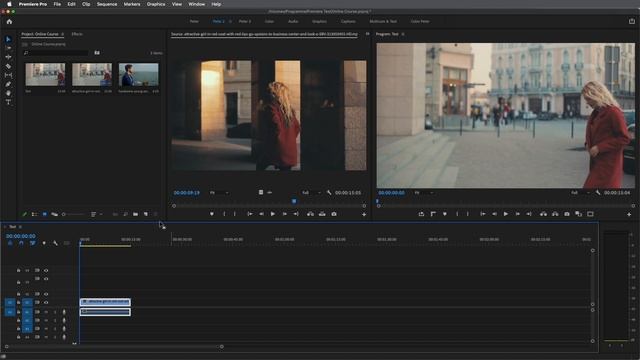This screenshot has width=640, height=360.
Task: Select the Hand tool
Action: click(8, 93)
